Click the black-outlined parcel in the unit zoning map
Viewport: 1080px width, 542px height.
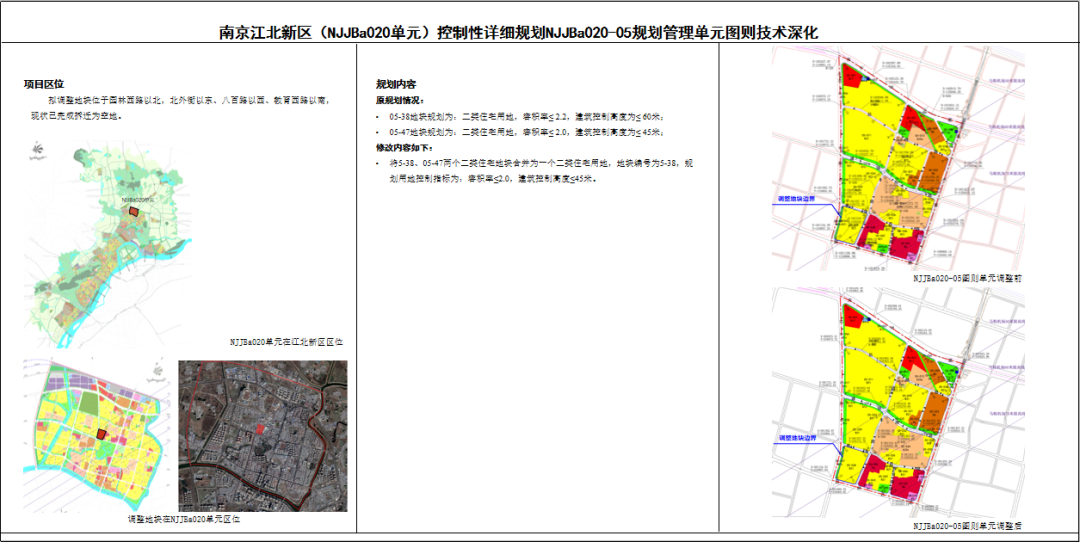(x=101, y=434)
